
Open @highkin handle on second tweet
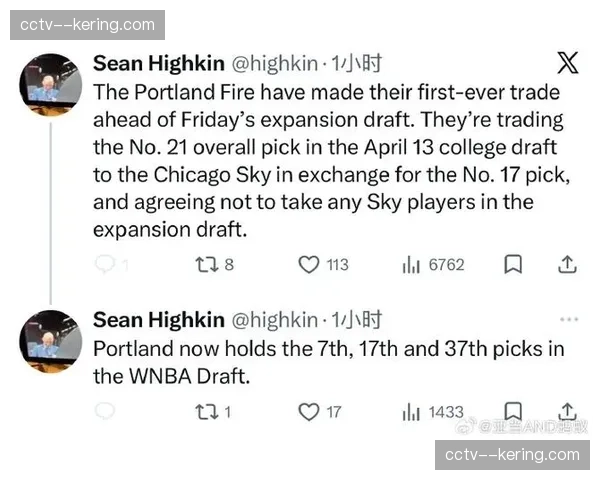[x=276, y=320]
